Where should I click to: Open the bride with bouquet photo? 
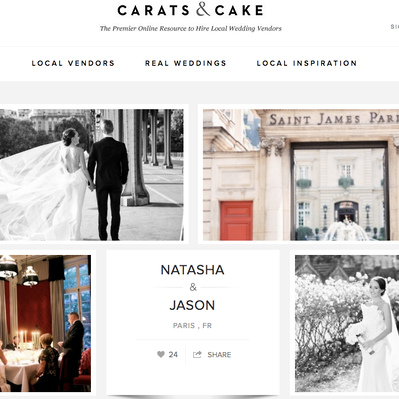tap(347, 323)
